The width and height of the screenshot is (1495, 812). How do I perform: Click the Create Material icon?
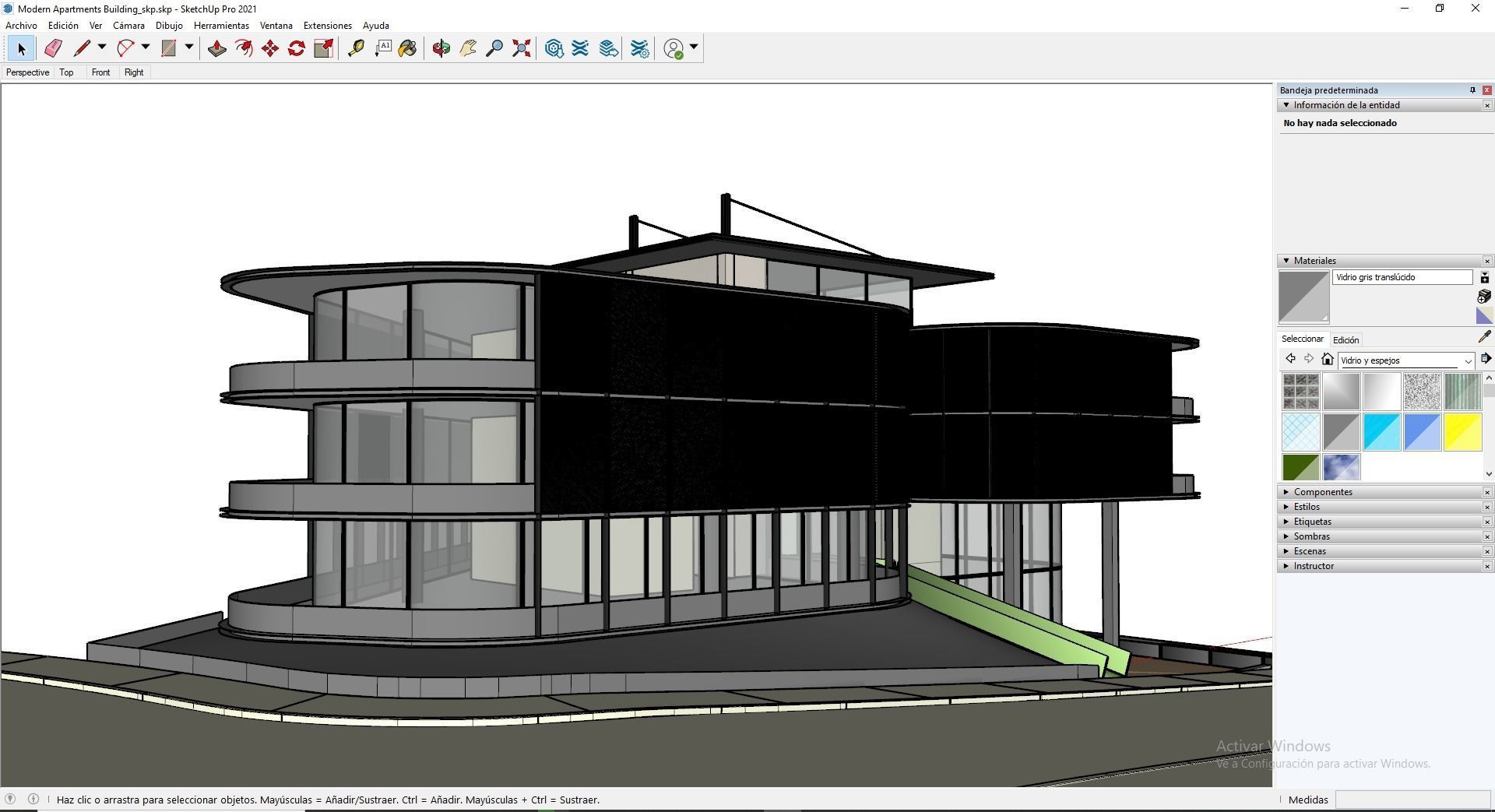[x=1484, y=297]
